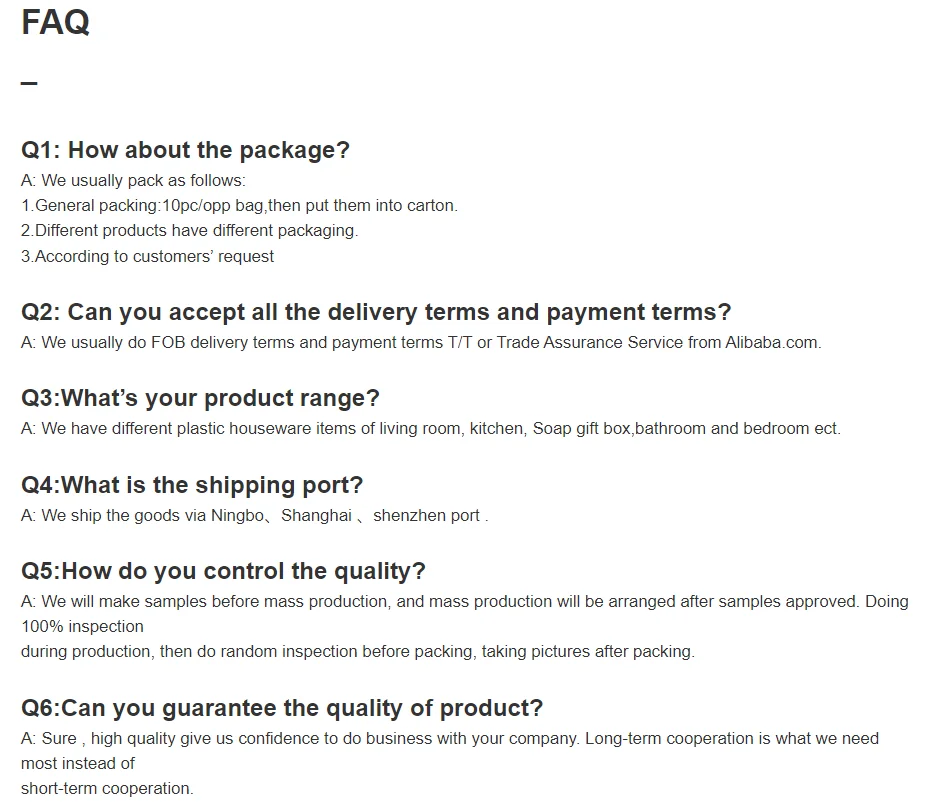Click the random inspection before packing line
This screenshot has width=926, height=803.
[358, 652]
